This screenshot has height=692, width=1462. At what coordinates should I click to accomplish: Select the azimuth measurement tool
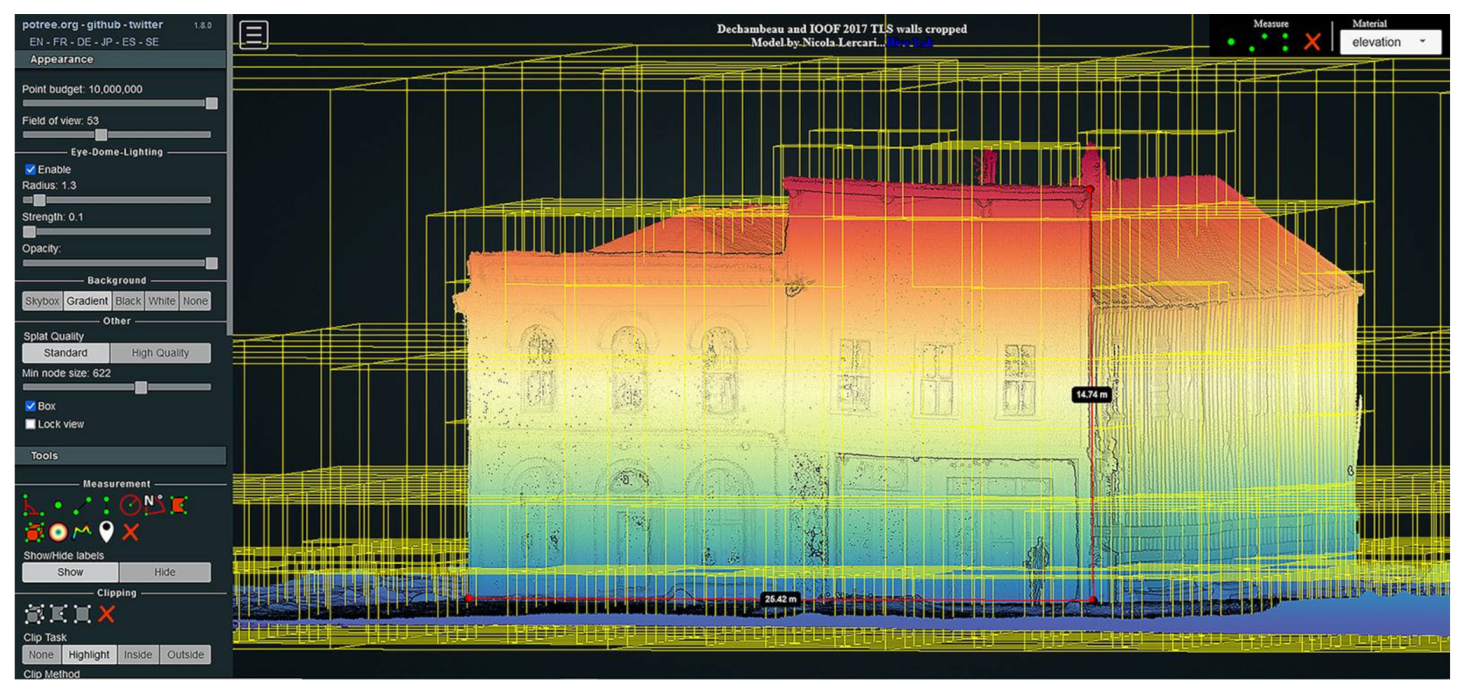click(155, 505)
